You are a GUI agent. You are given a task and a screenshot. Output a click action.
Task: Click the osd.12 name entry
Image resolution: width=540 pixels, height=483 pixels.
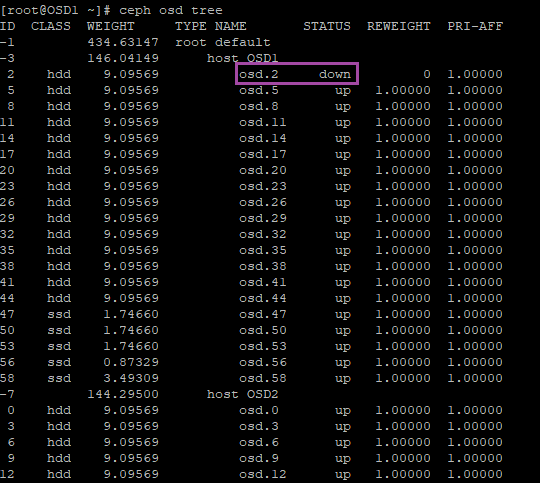click(x=263, y=474)
